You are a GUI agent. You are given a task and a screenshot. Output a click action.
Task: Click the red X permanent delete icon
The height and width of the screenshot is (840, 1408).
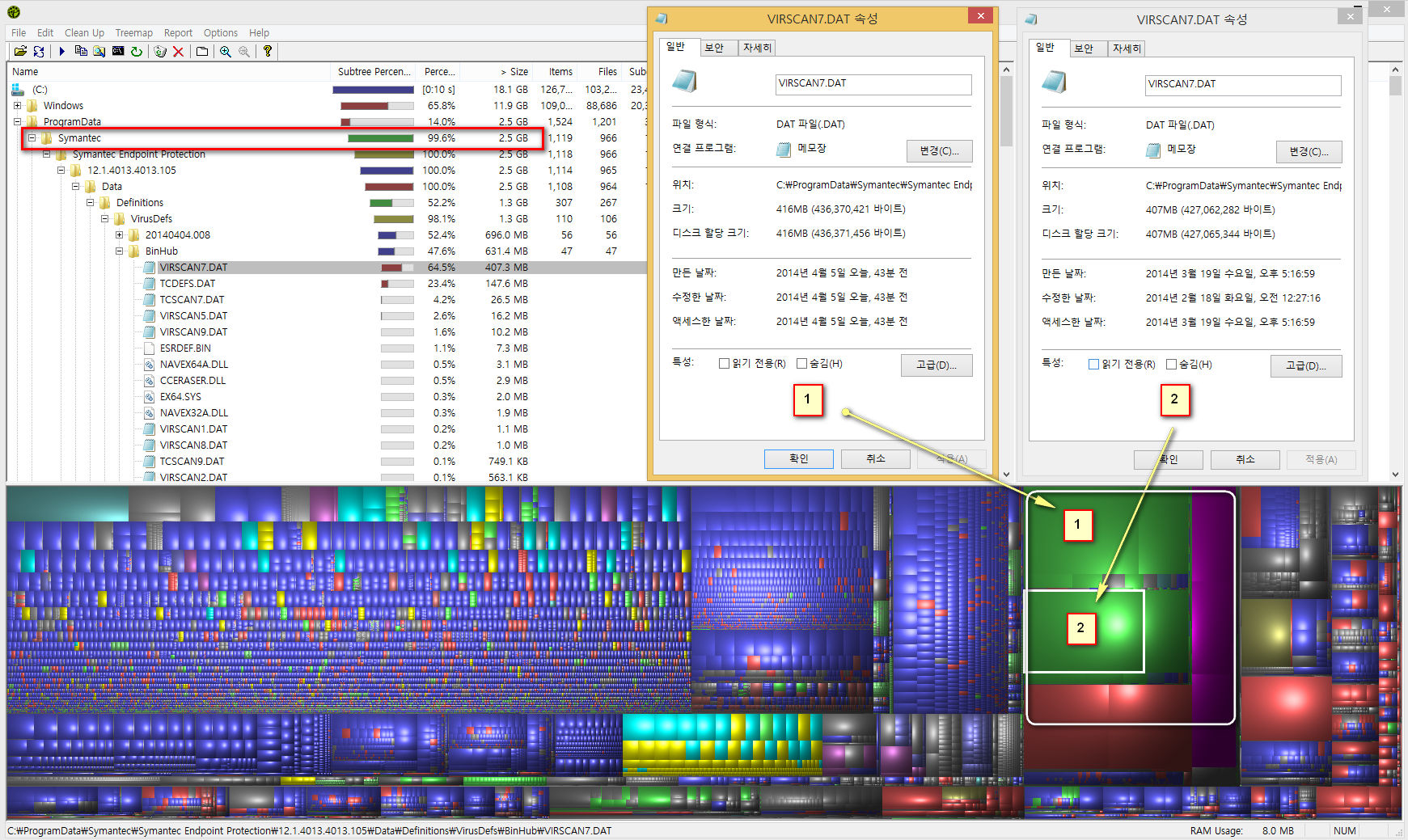coord(179,51)
